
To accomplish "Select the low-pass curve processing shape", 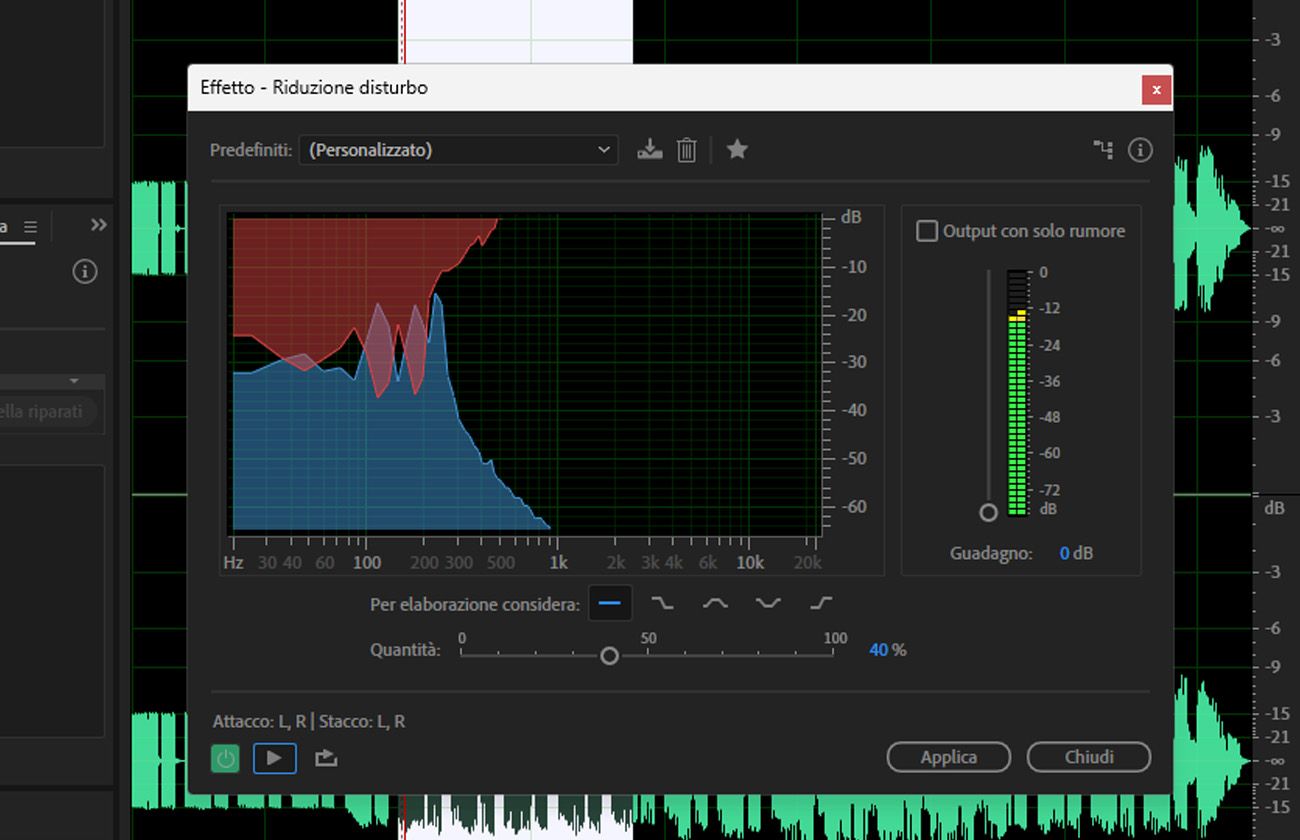I will [662, 602].
